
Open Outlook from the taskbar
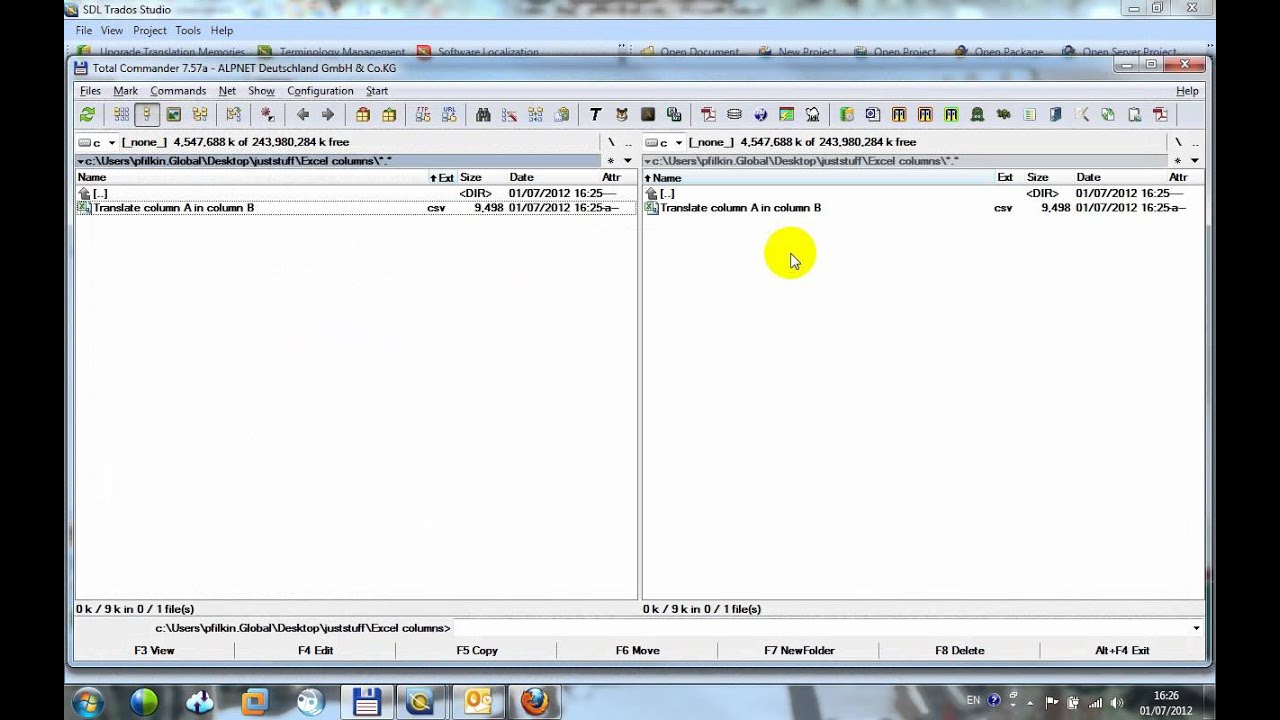tap(478, 702)
